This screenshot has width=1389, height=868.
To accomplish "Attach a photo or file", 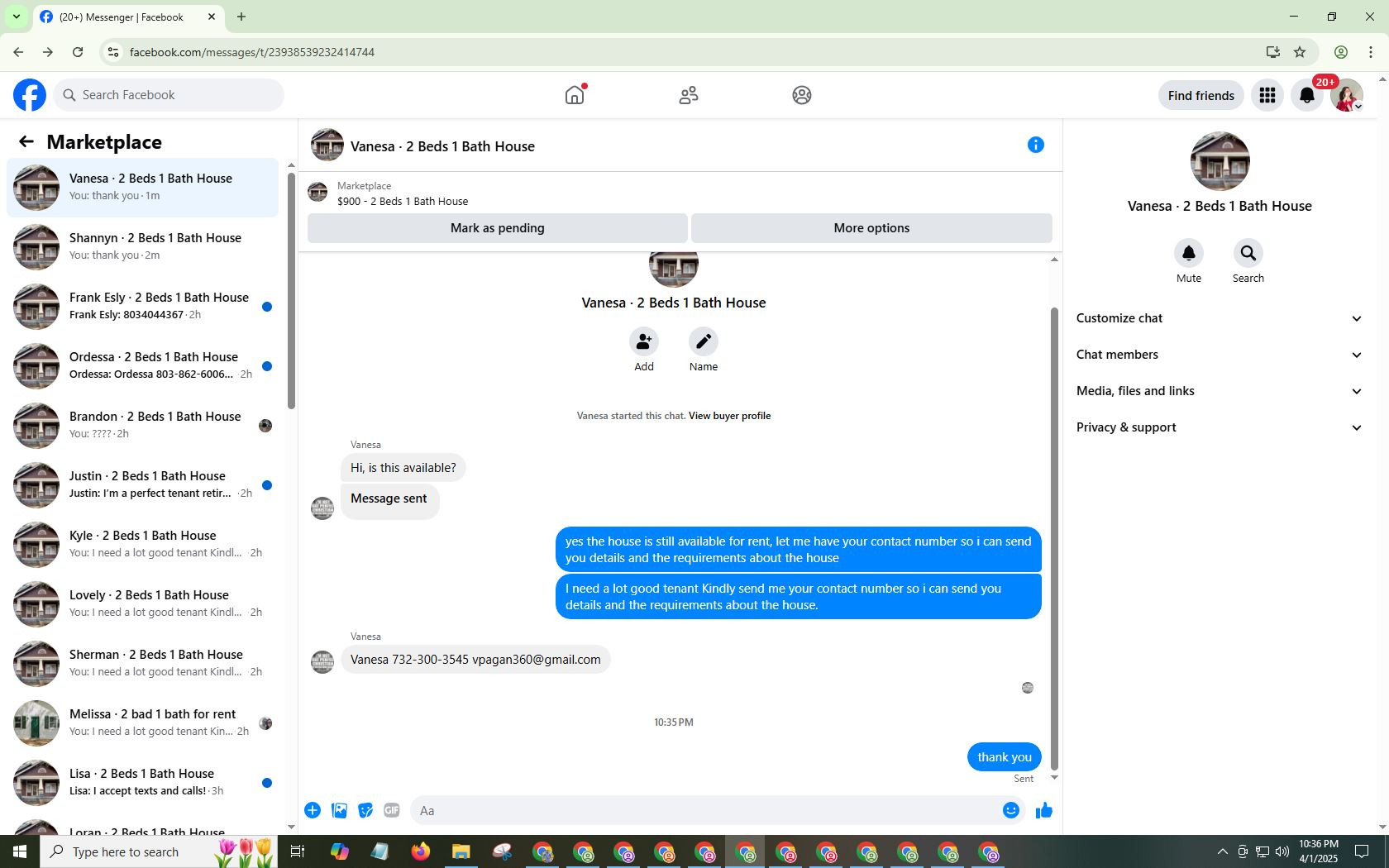I will 339,810.
